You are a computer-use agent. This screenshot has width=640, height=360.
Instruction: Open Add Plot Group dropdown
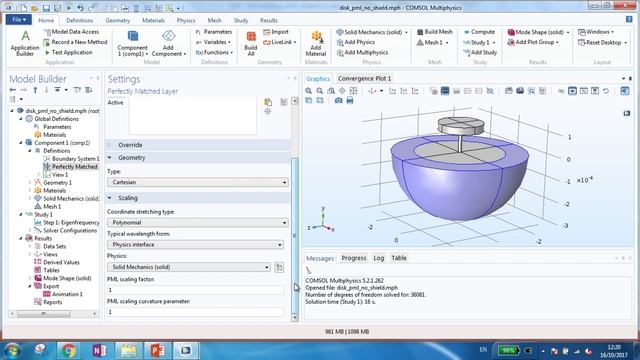(x=533, y=42)
